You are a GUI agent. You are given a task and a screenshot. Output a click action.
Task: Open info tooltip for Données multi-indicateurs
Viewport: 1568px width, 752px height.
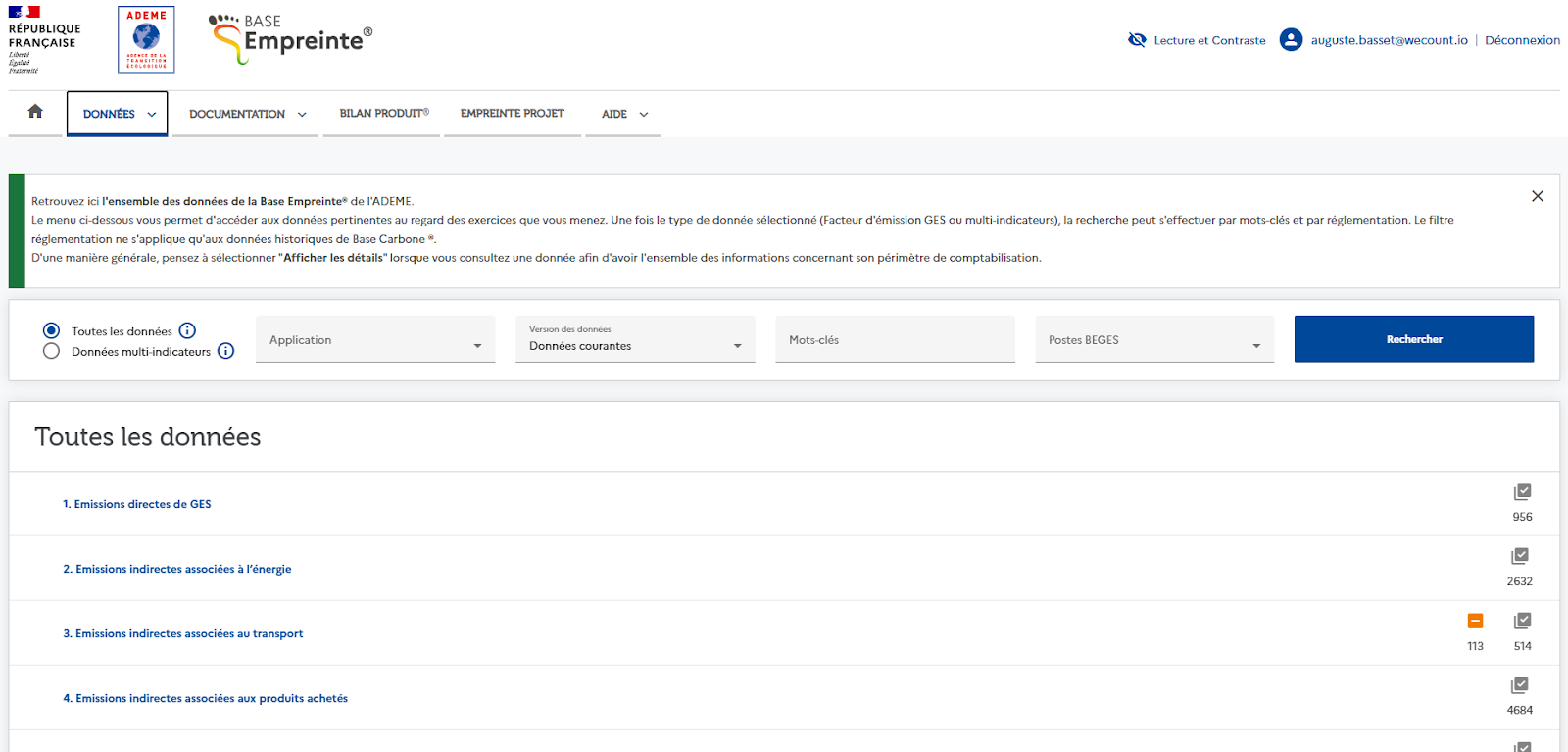pos(225,351)
